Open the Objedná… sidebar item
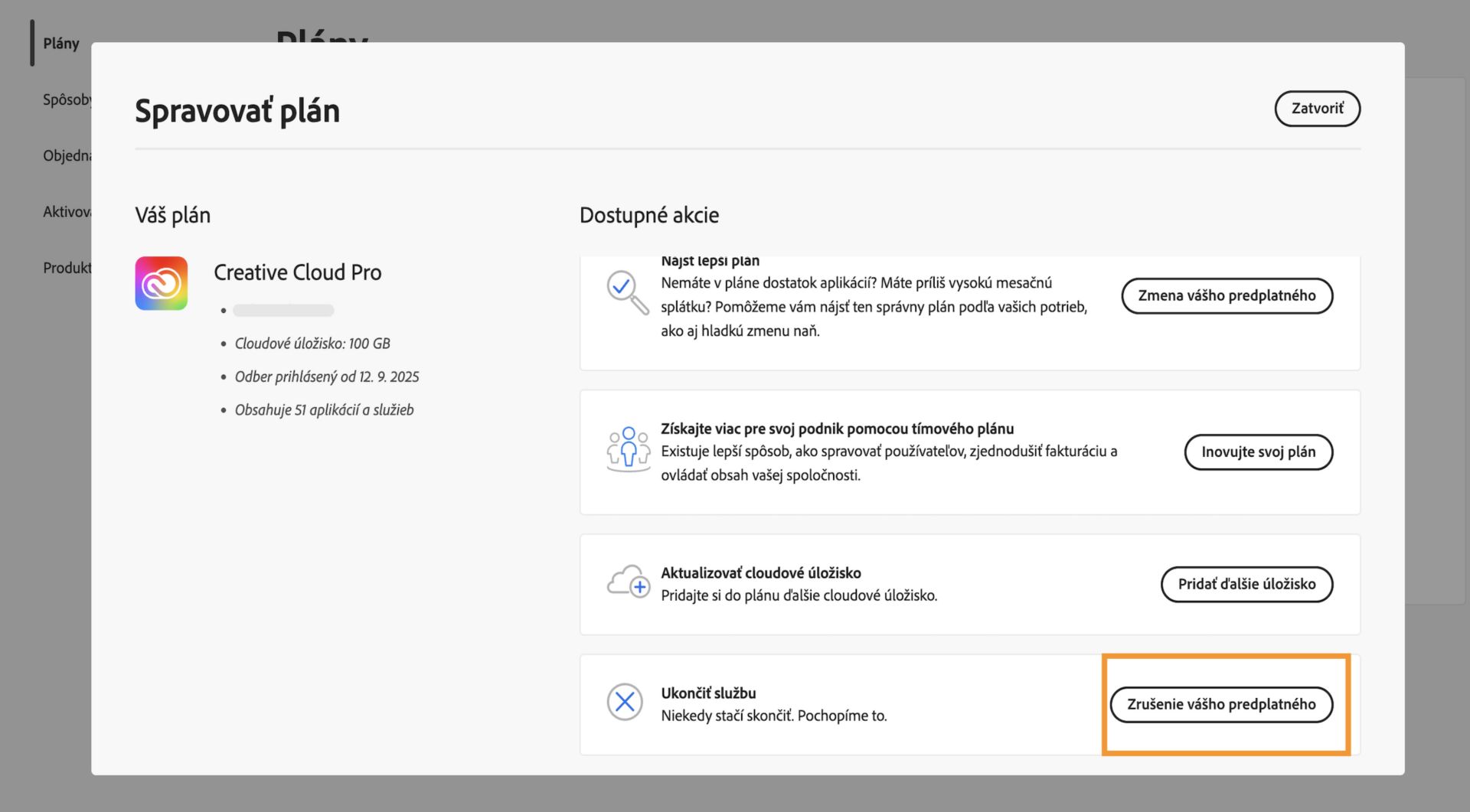 click(x=67, y=155)
